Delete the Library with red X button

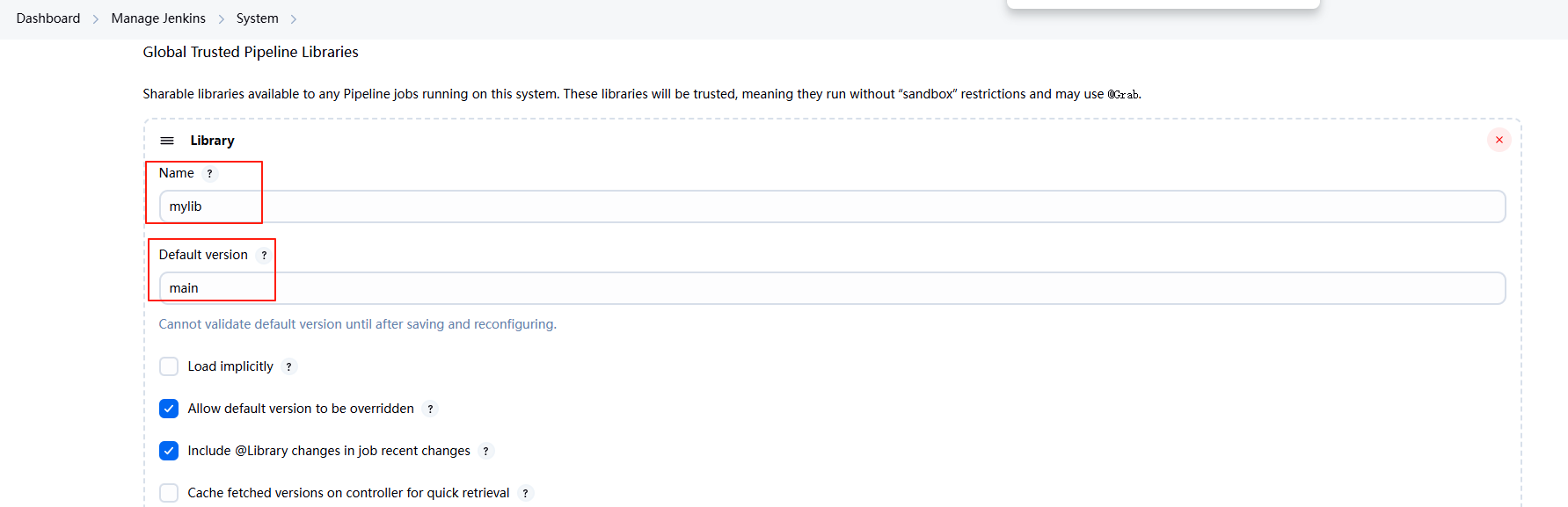(1499, 140)
